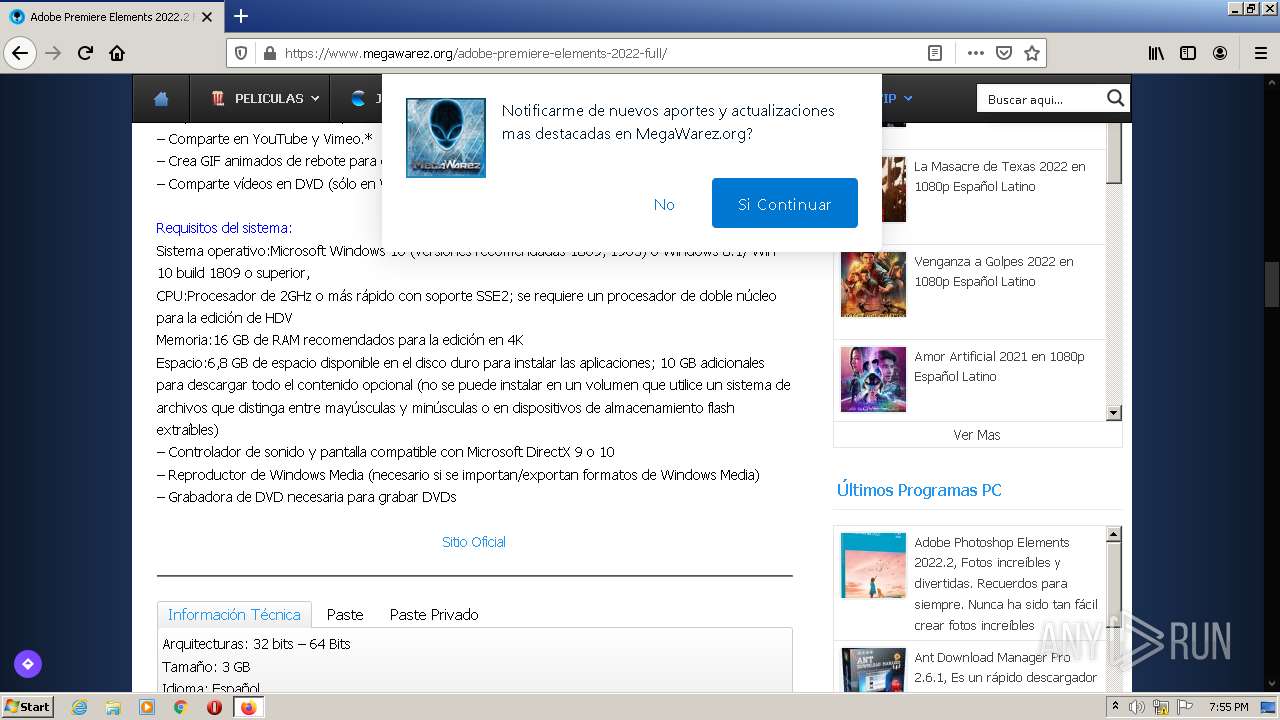Image resolution: width=1280 pixels, height=720 pixels.
Task: Open the page actions three-dot menu
Action: (975, 53)
